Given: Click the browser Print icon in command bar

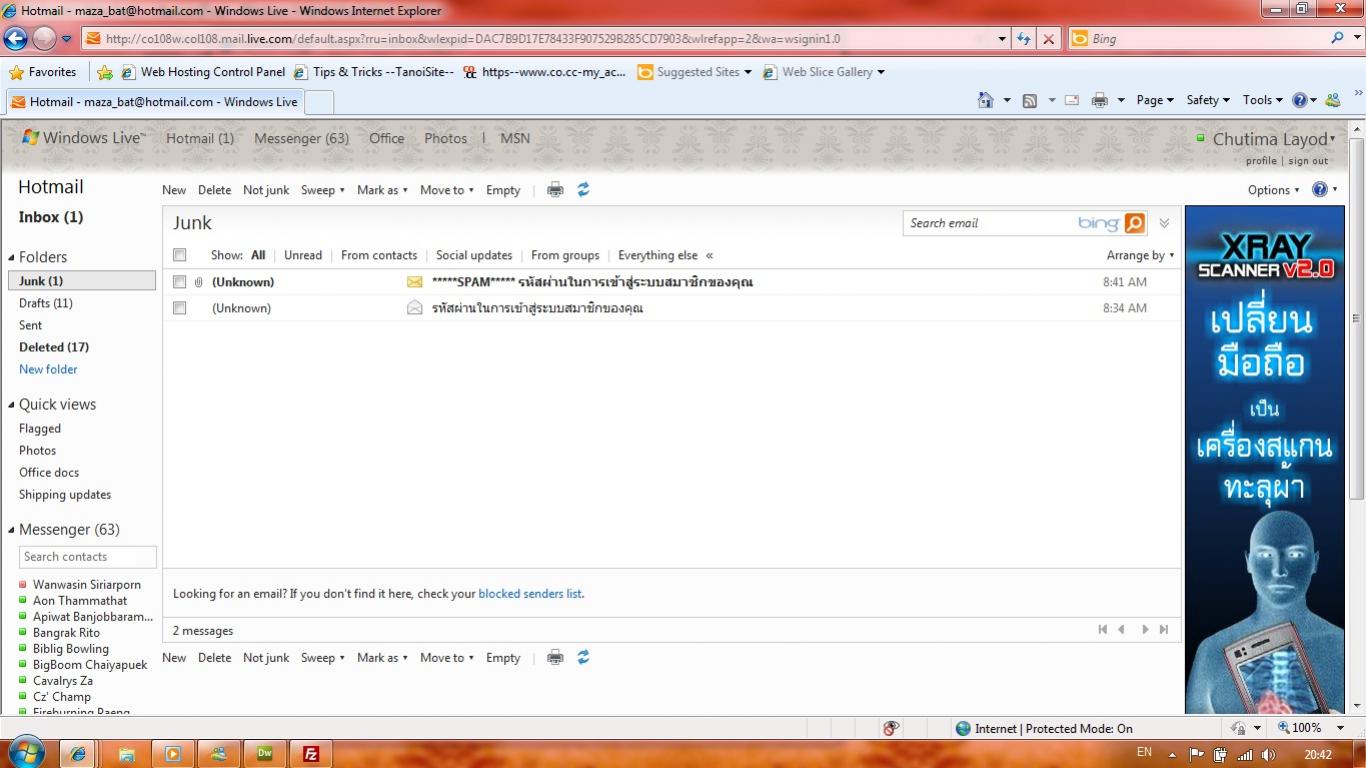Looking at the screenshot, I should pyautogui.click(x=1100, y=100).
